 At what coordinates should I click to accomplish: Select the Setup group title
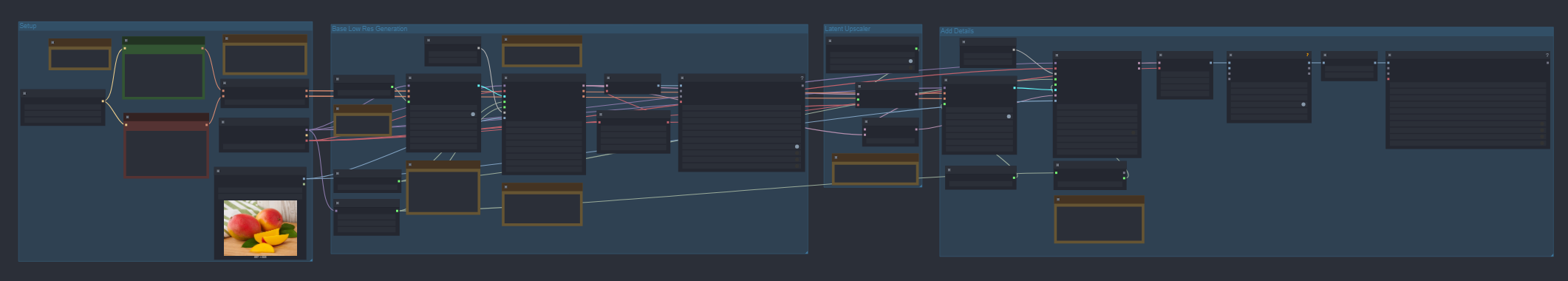coord(27,26)
